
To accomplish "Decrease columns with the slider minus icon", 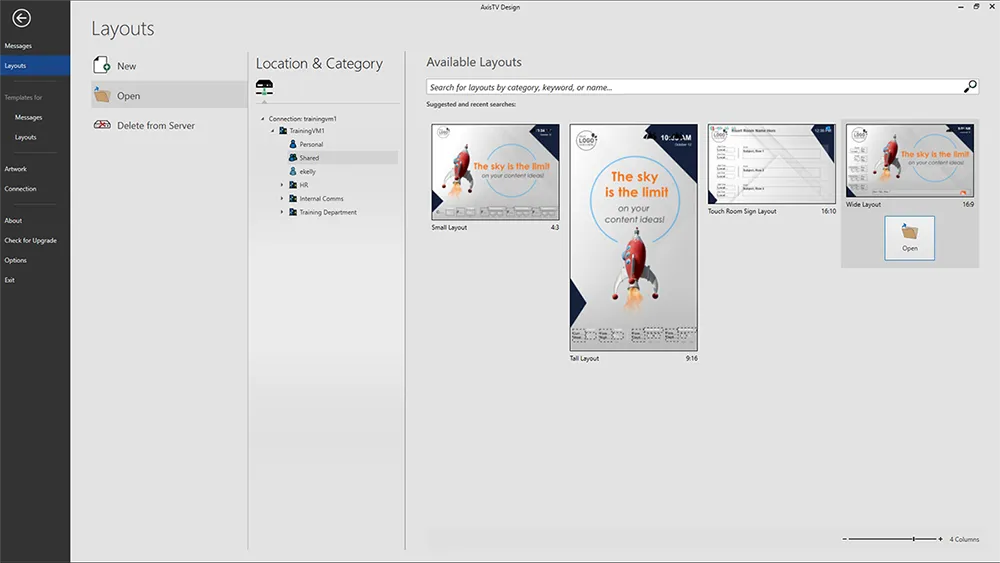I will click(844, 539).
